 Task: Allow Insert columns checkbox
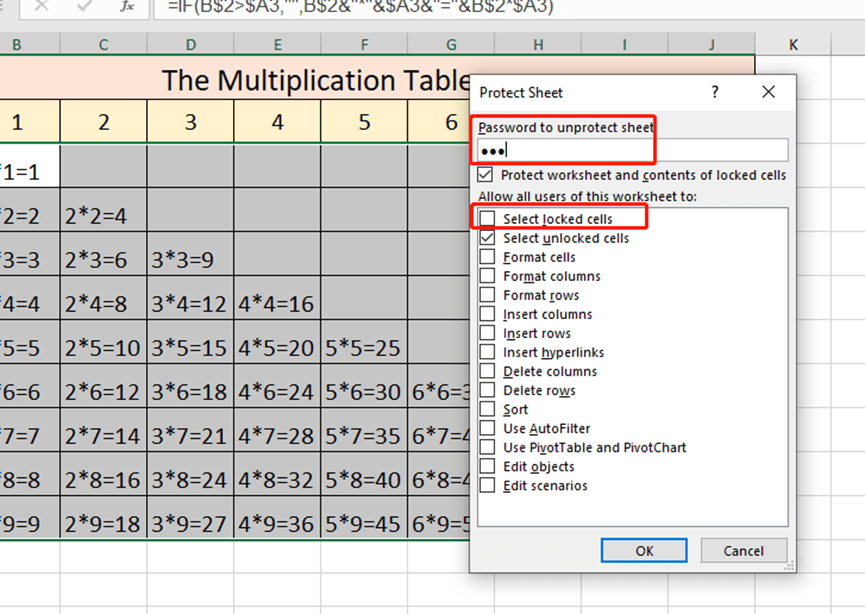tap(488, 314)
